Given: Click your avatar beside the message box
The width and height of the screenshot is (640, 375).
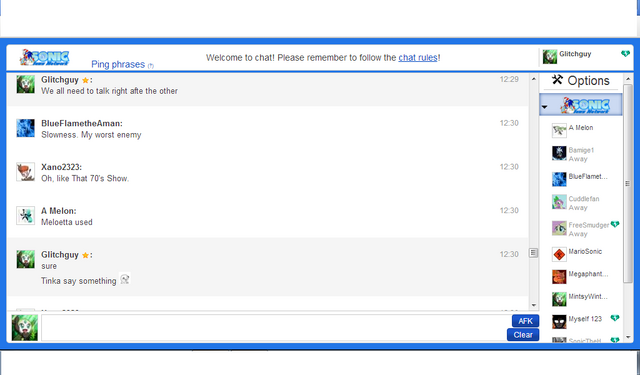Looking at the screenshot, I should click(x=24, y=328).
